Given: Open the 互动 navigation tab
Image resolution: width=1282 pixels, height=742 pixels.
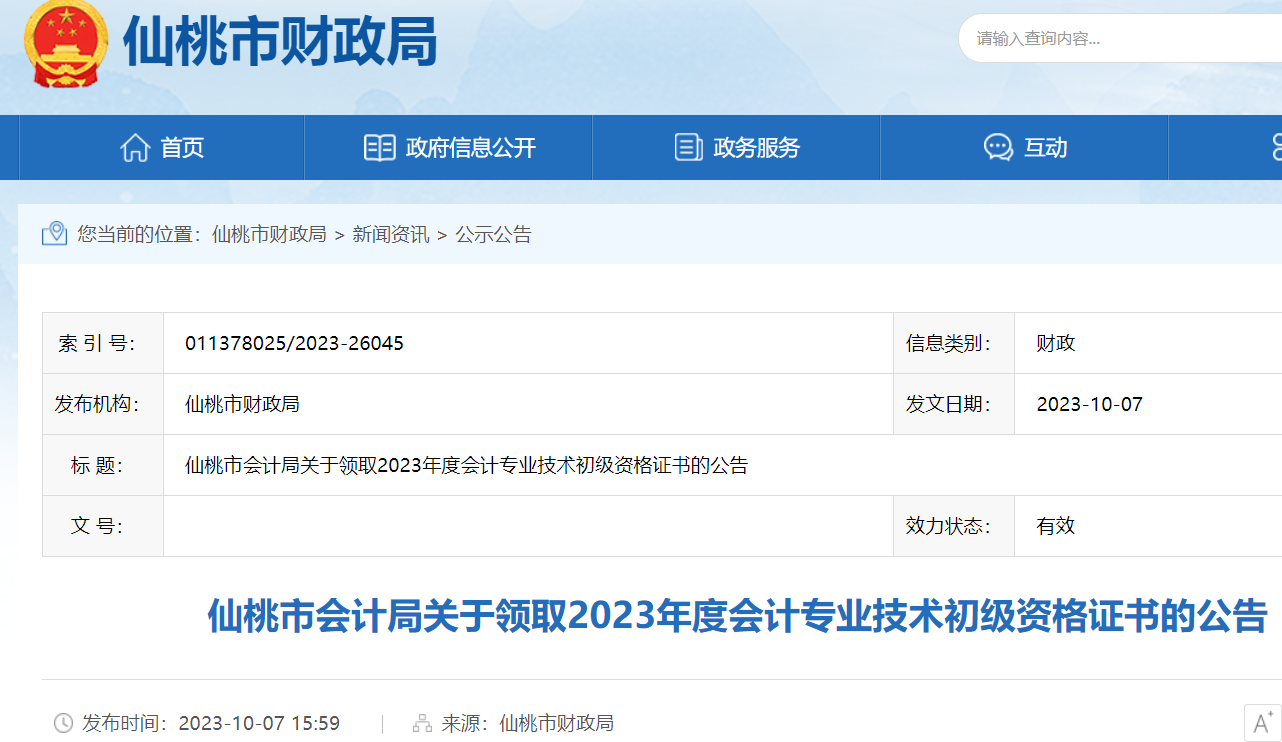Looking at the screenshot, I should point(1025,148).
